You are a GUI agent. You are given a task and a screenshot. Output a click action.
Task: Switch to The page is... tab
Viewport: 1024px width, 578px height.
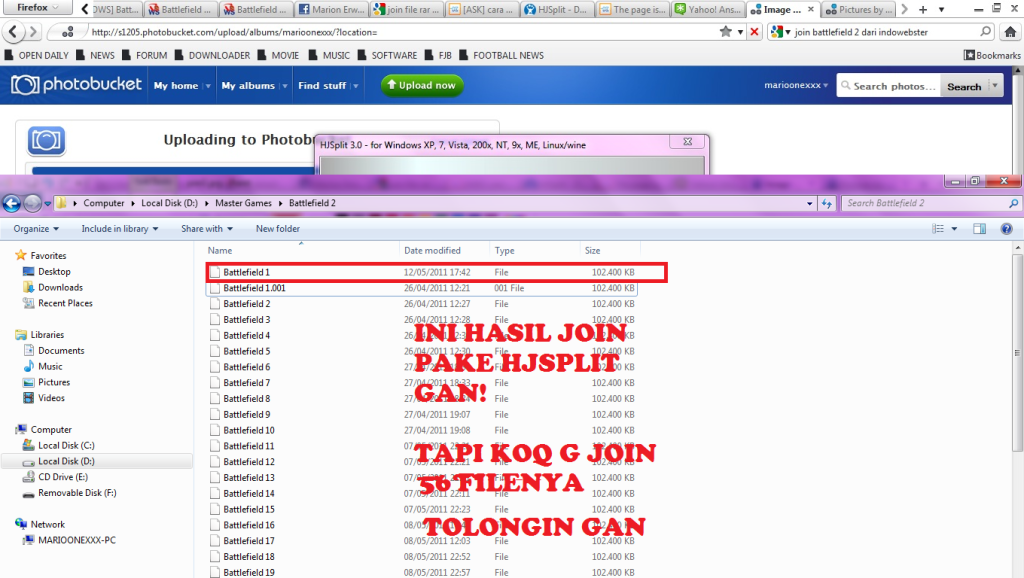[x=632, y=9]
